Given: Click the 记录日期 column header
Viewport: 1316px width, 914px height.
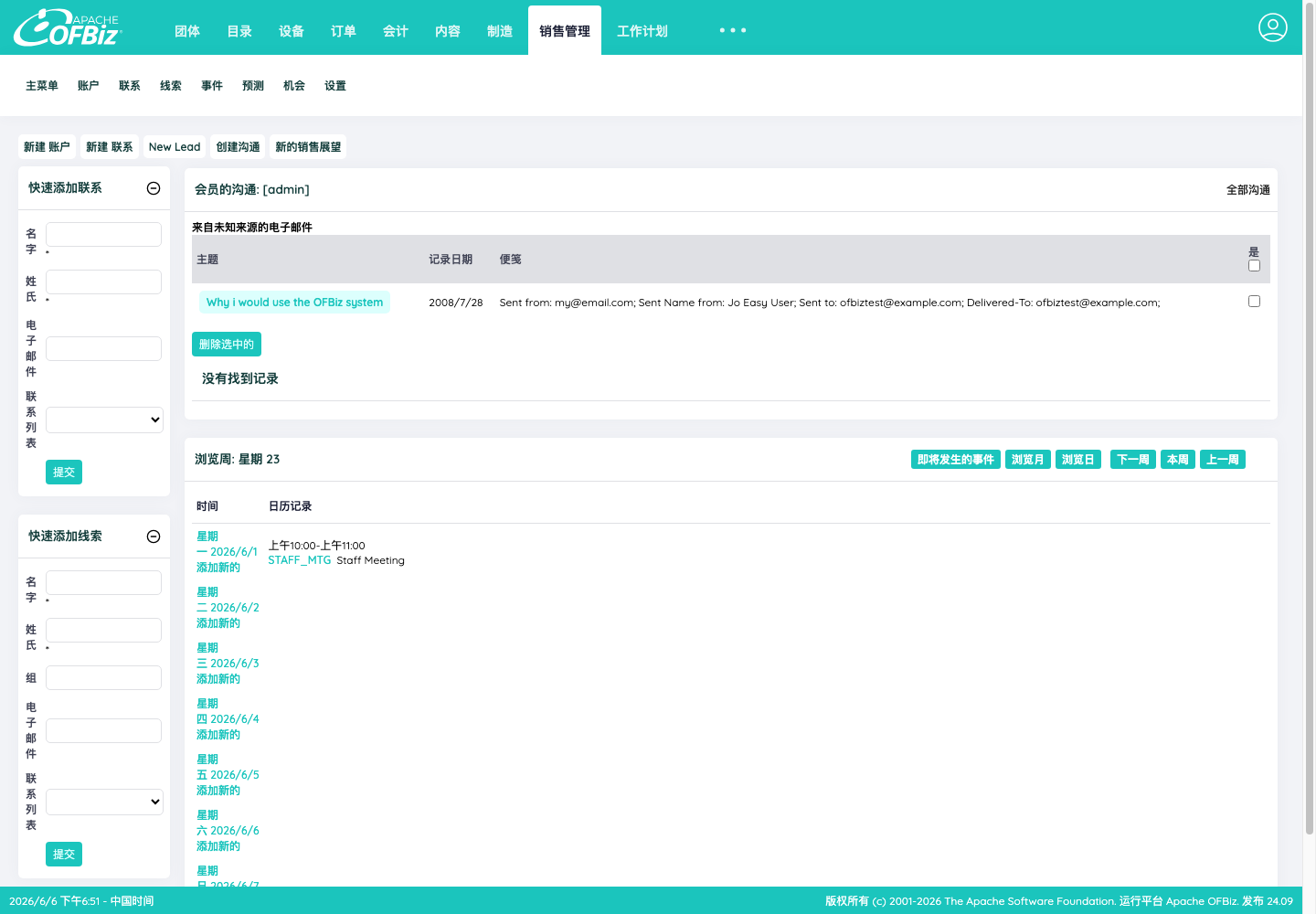Looking at the screenshot, I should tap(451, 260).
